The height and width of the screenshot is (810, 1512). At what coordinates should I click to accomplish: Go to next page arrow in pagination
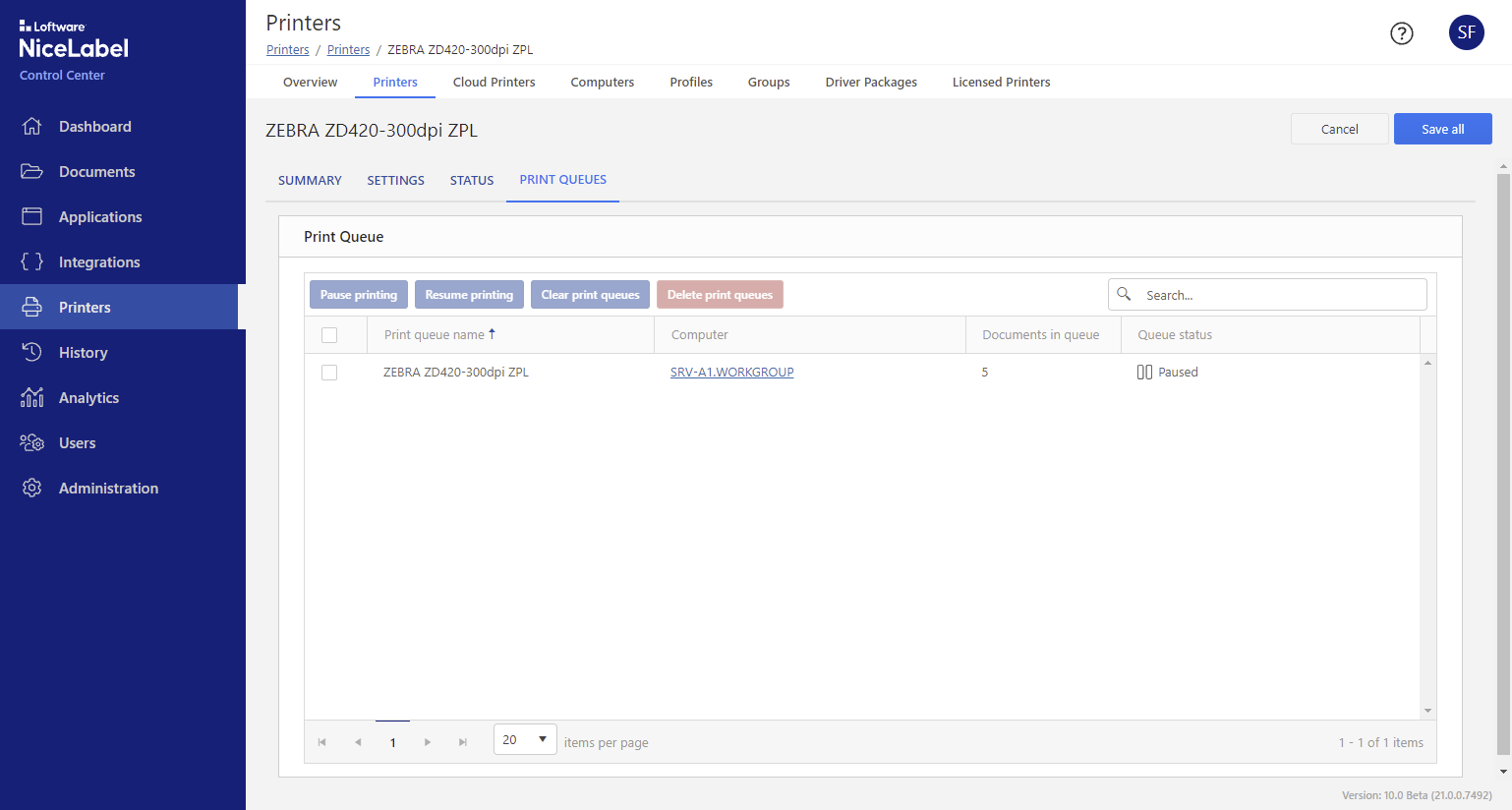click(428, 742)
